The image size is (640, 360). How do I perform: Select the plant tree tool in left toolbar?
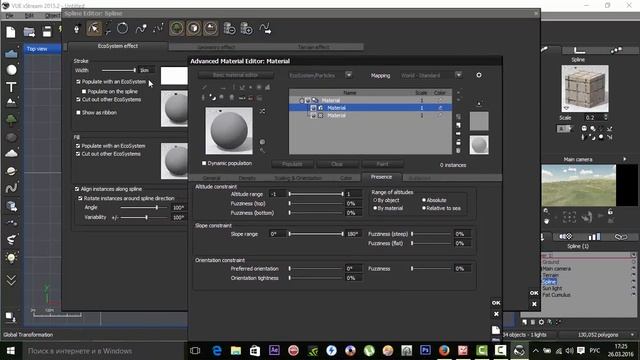point(11,120)
